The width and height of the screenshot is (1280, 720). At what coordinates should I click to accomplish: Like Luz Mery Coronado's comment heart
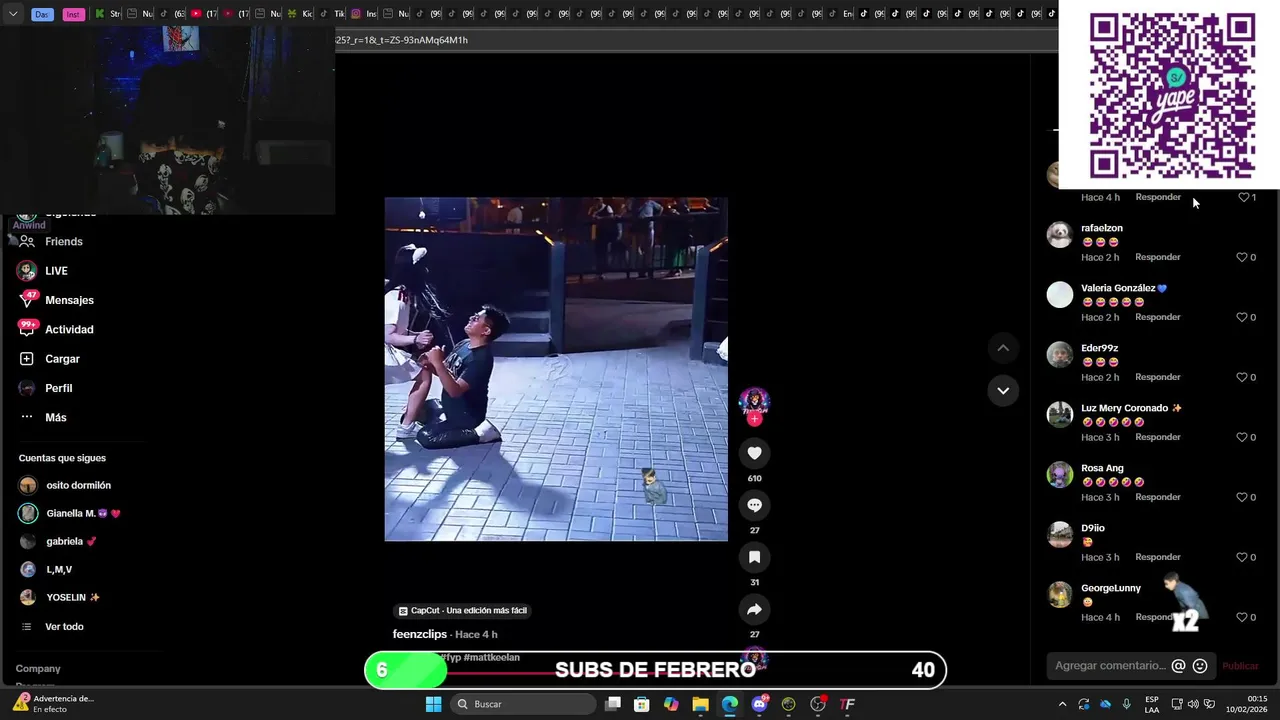1242,437
